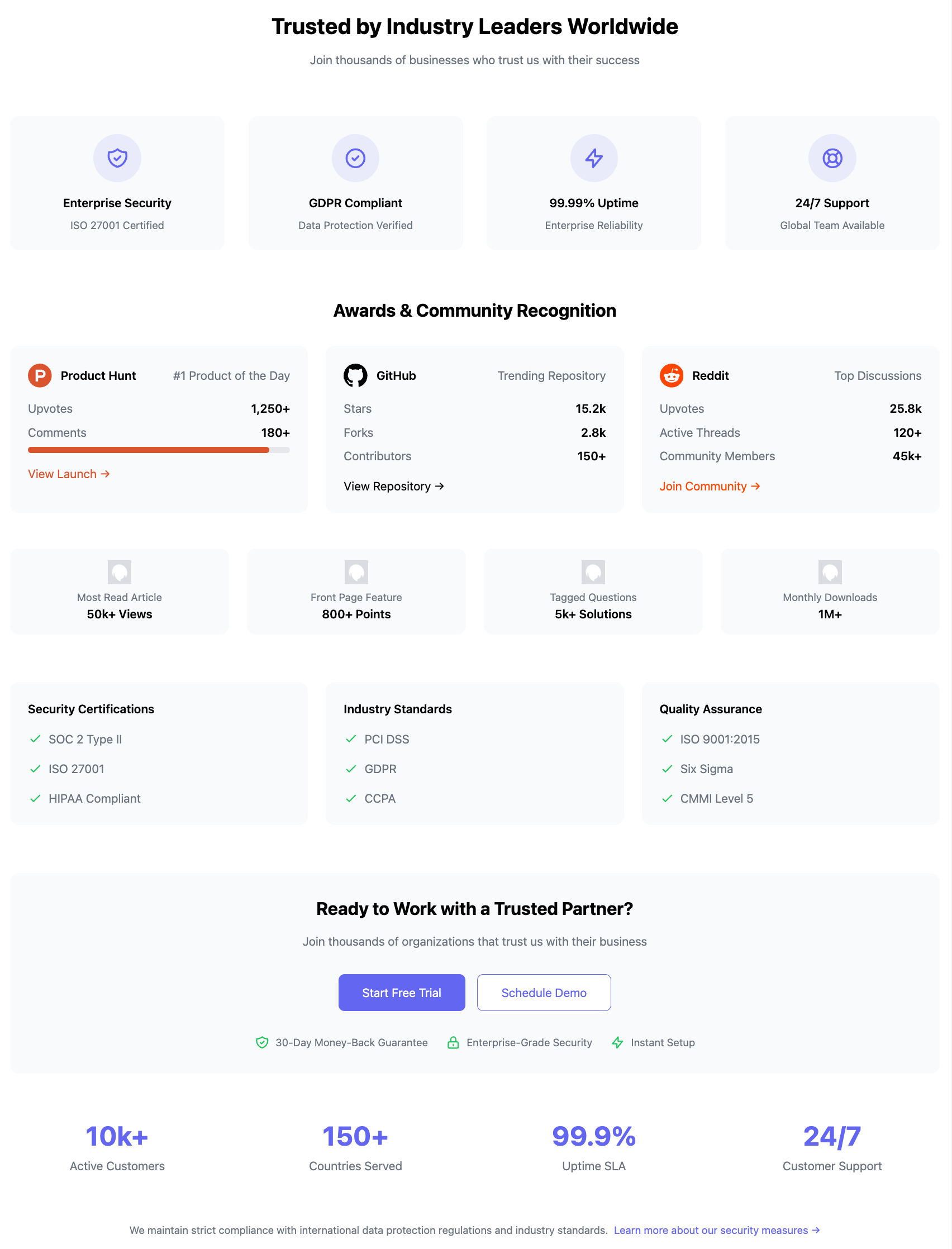Click the Security Certifications heading
This screenshot has width=952, height=1249.
(91, 709)
